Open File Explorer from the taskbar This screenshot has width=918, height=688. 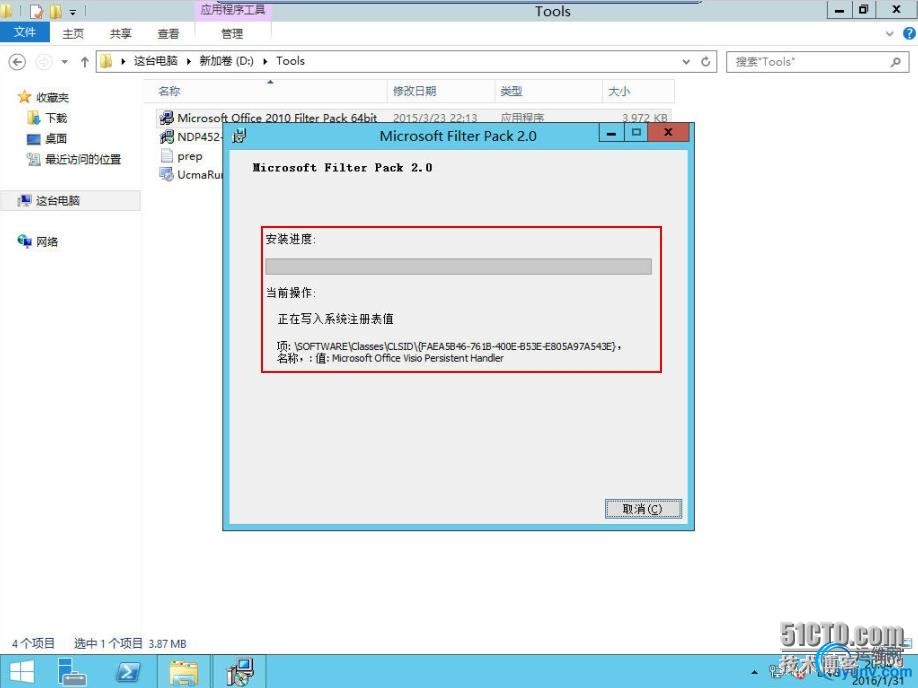coord(184,672)
